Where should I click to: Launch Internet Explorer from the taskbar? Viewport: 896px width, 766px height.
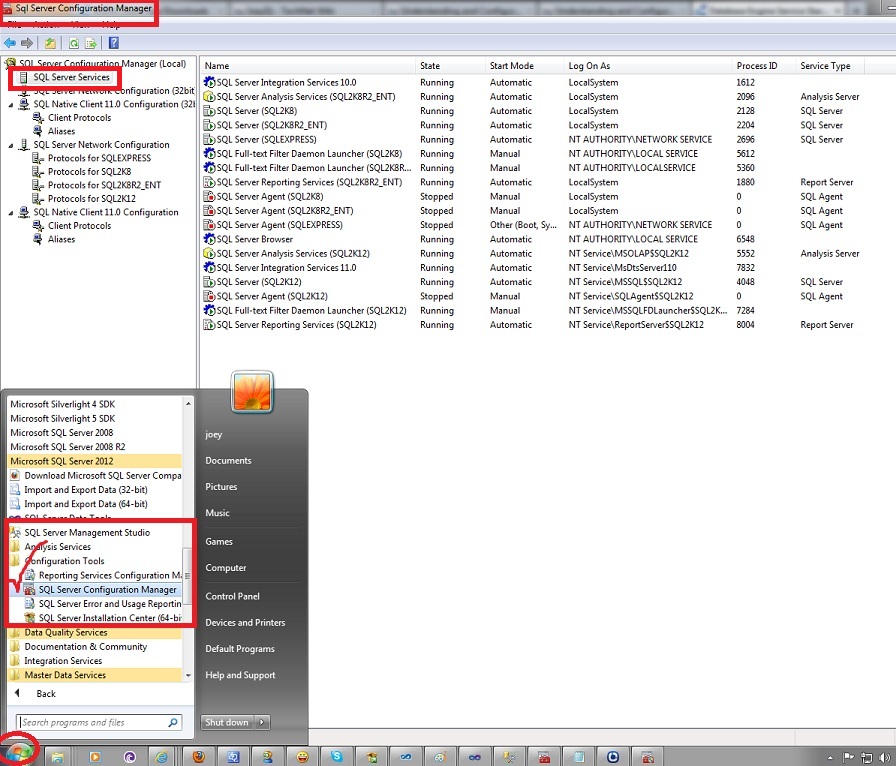162,757
